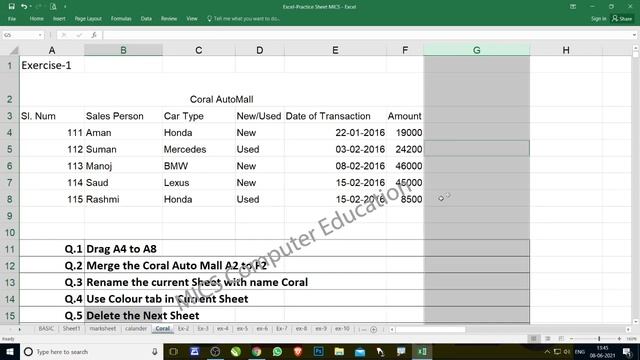This screenshot has height=360, width=640.
Task: Select cell containing Exercise-1
Action: point(51,65)
